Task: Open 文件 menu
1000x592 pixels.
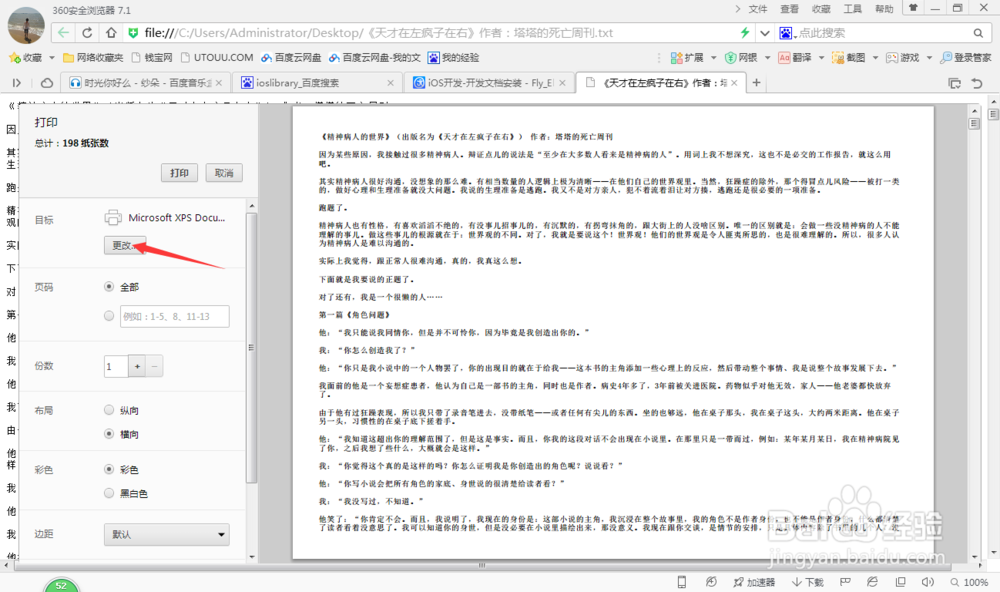Action: (x=758, y=9)
